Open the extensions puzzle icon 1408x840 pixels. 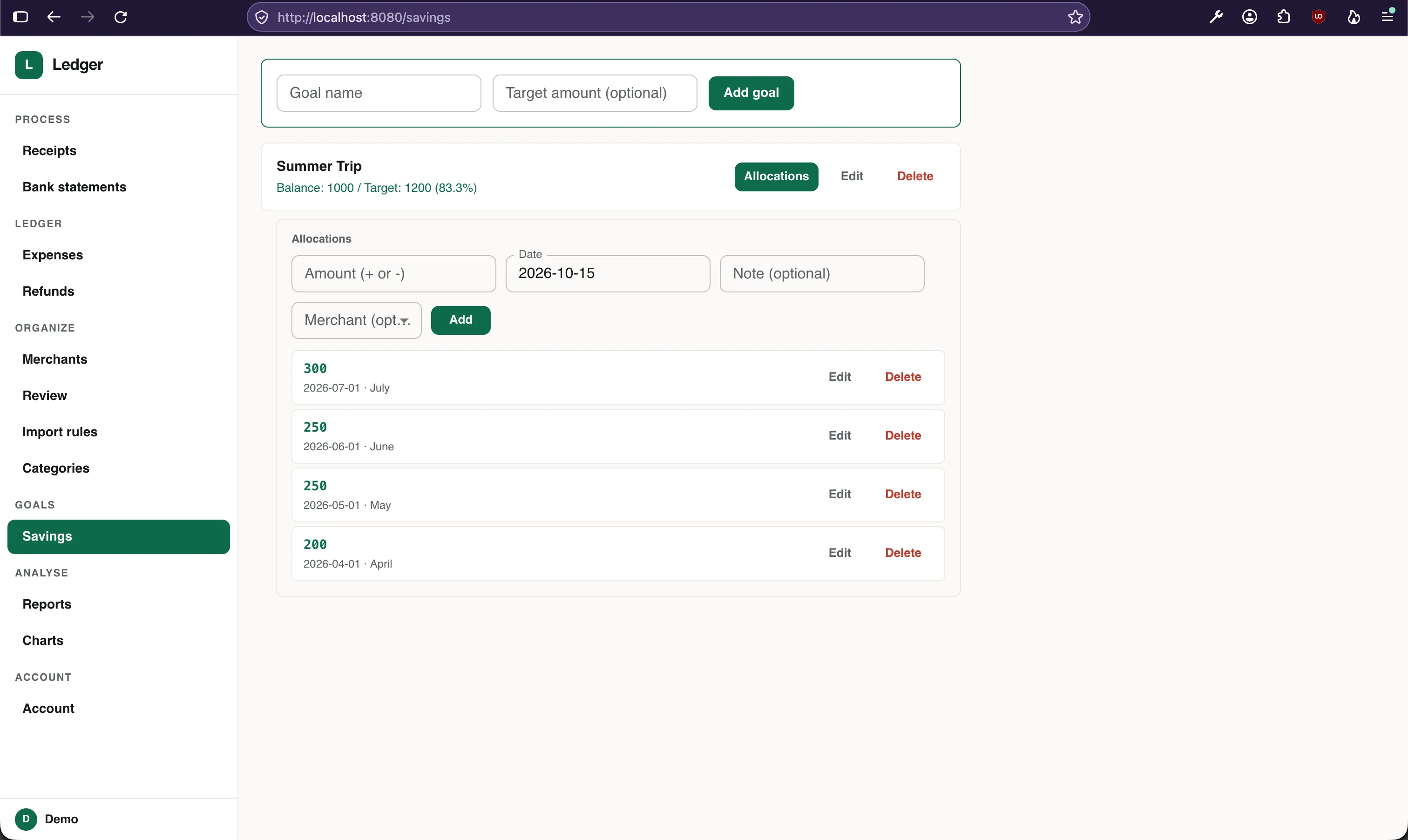click(1284, 17)
